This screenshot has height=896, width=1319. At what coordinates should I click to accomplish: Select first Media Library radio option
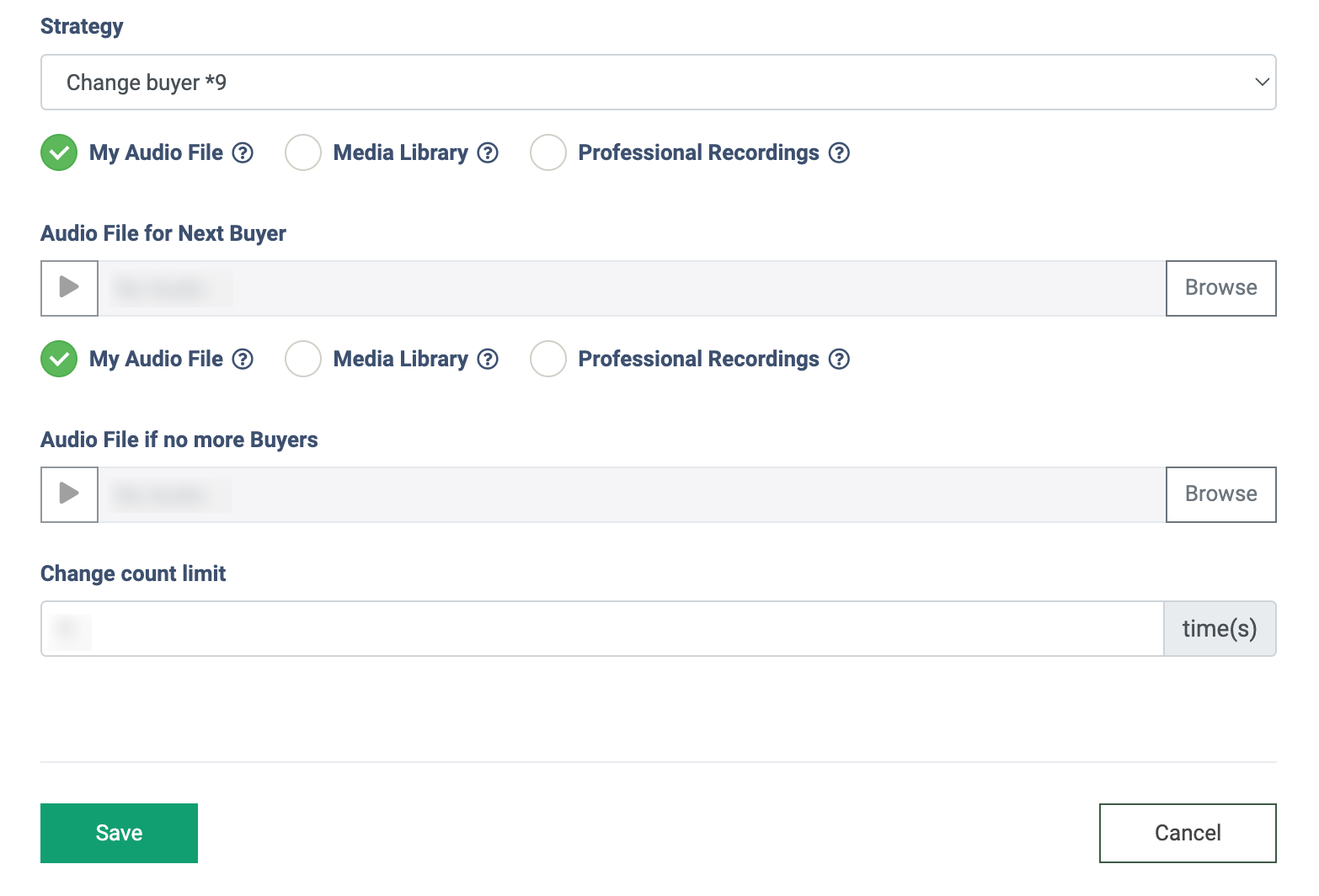[x=303, y=152]
